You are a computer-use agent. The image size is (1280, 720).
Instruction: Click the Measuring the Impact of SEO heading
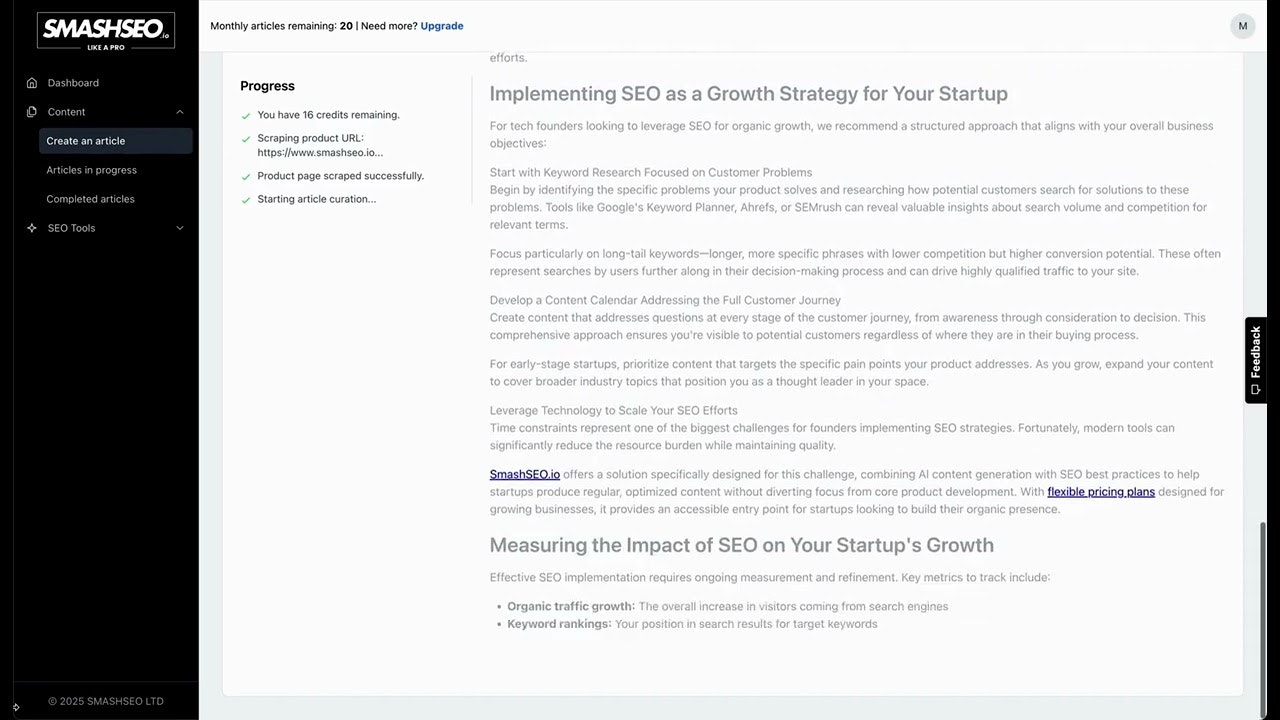741,545
